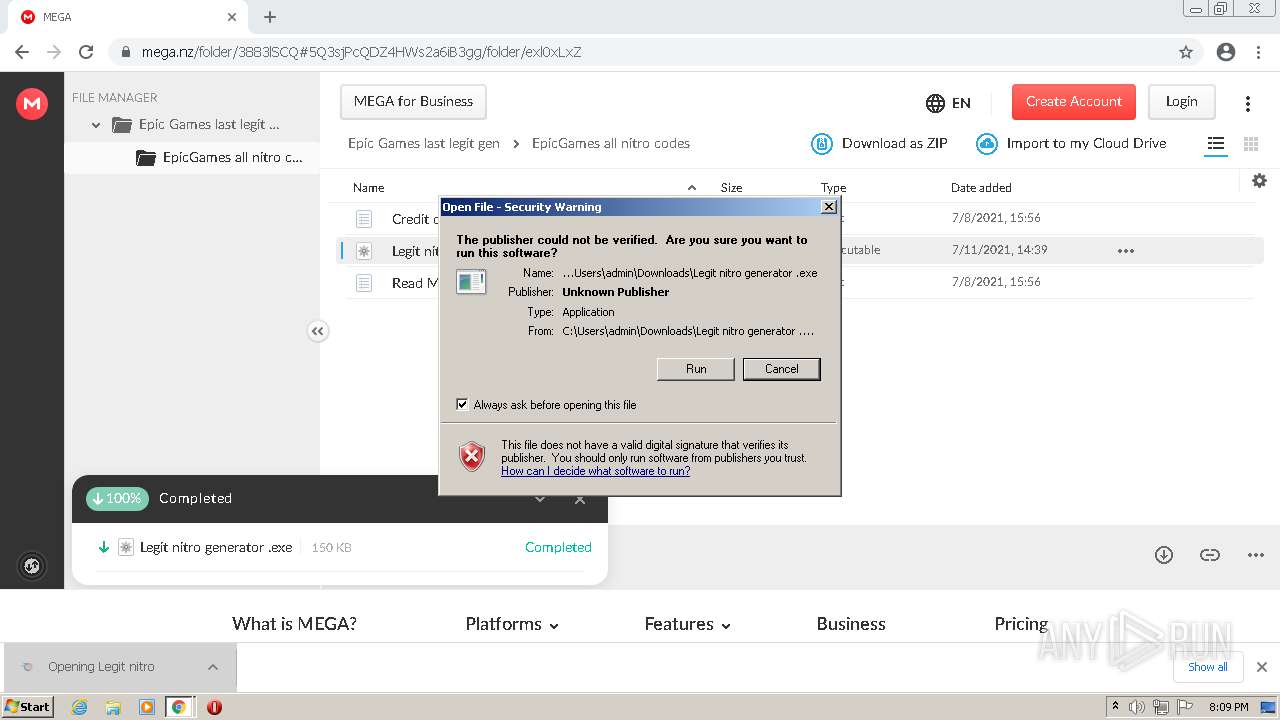Screen dimensions: 1280x720
Task: Click volume icon in system tray
Action: pyautogui.click(x=1137, y=707)
